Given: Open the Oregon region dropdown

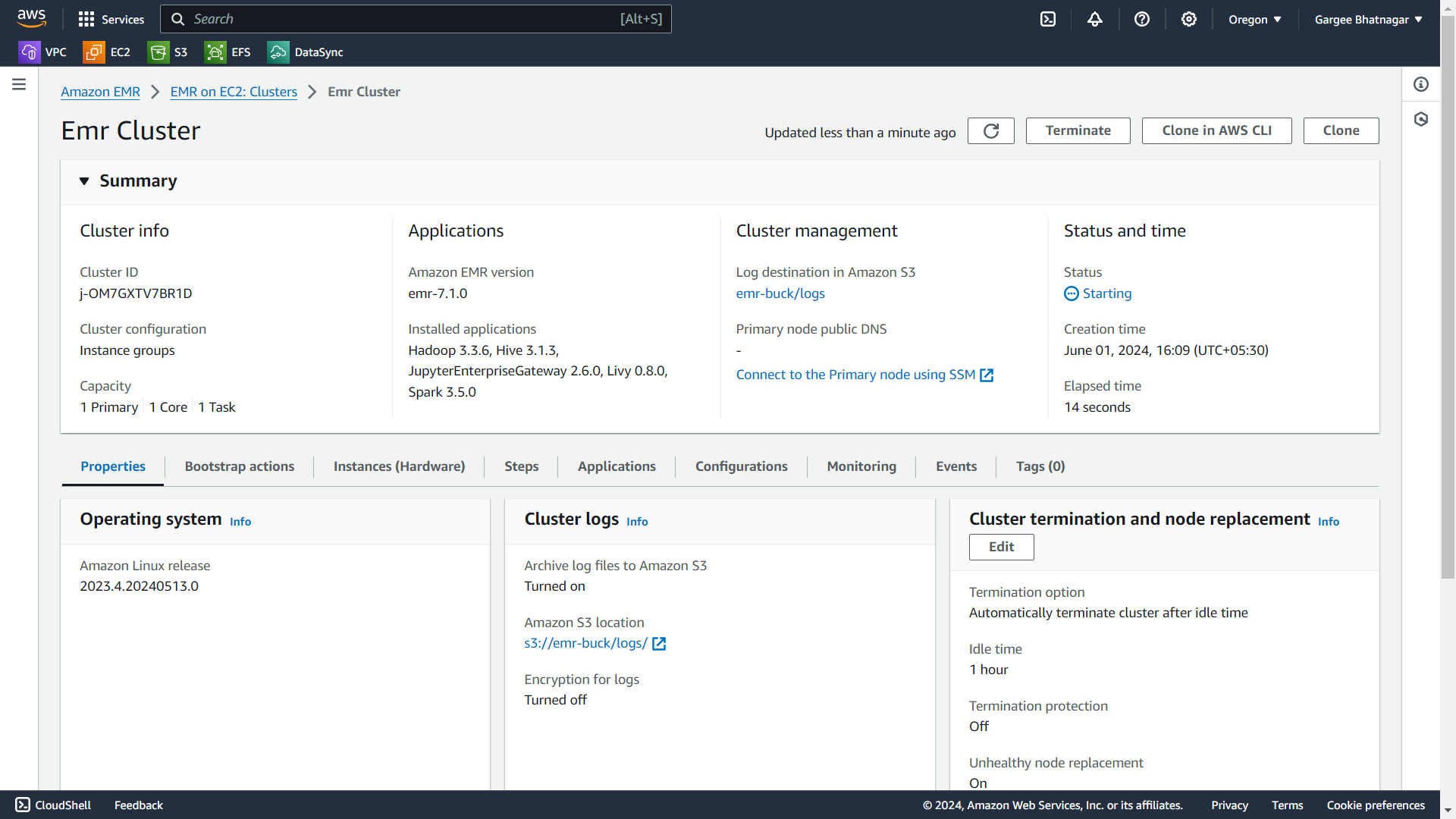Looking at the screenshot, I should coord(1254,20).
